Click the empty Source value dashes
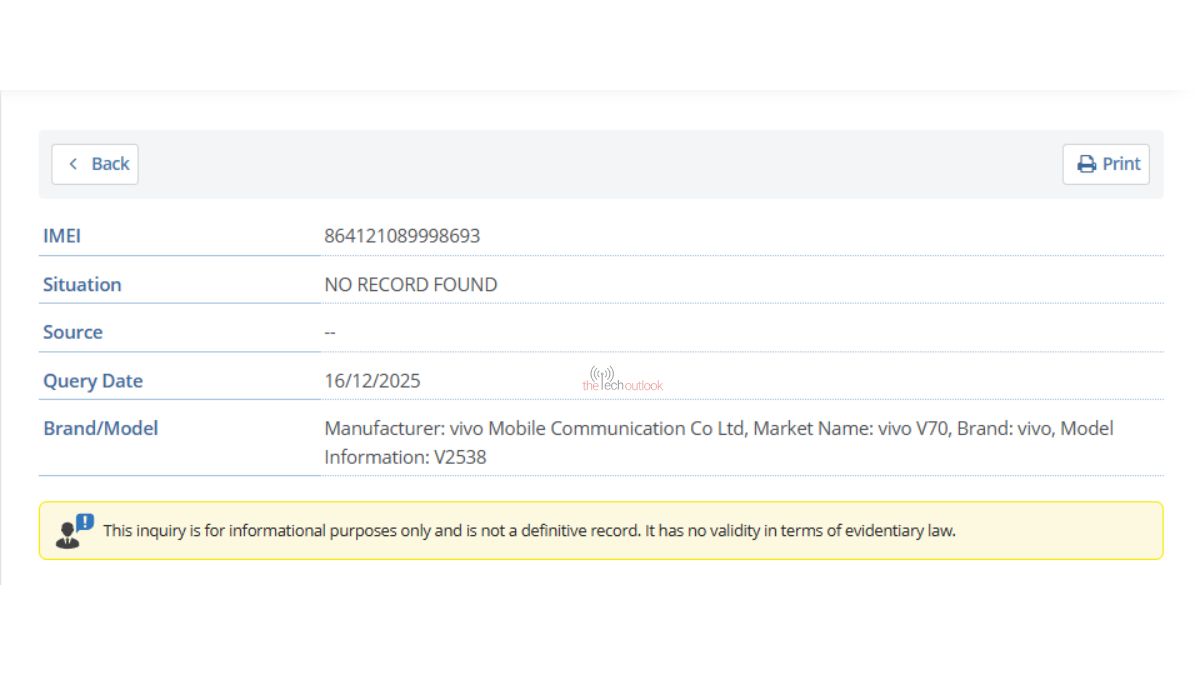Viewport: 1200px width, 675px height. [x=330, y=332]
